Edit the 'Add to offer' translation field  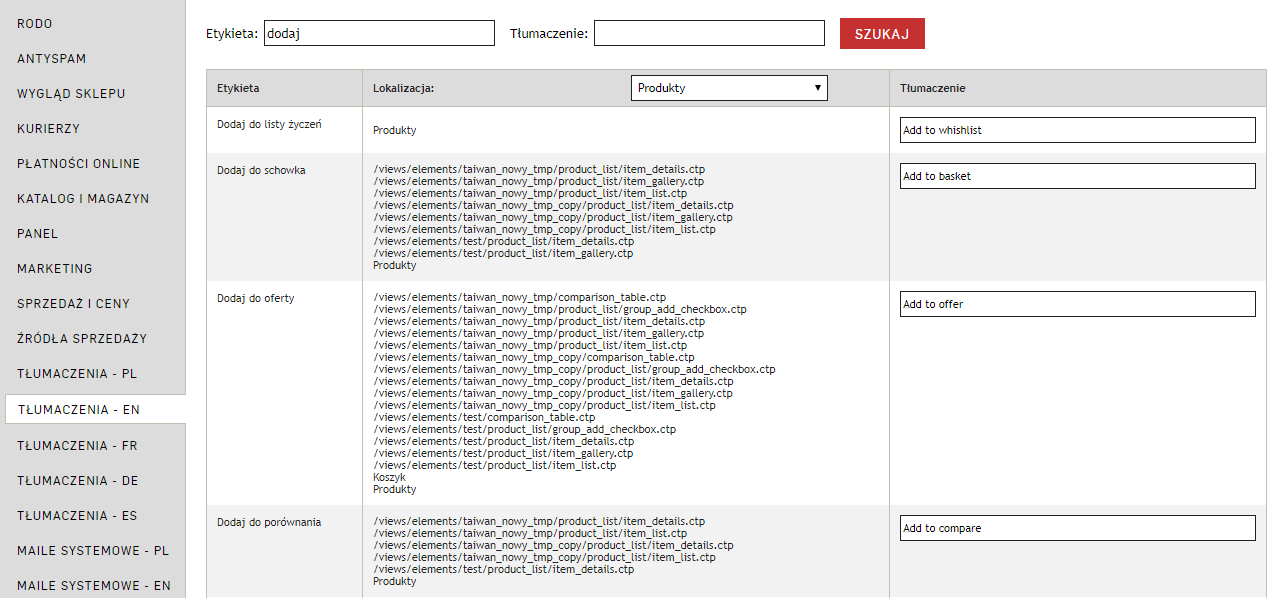[1077, 304]
